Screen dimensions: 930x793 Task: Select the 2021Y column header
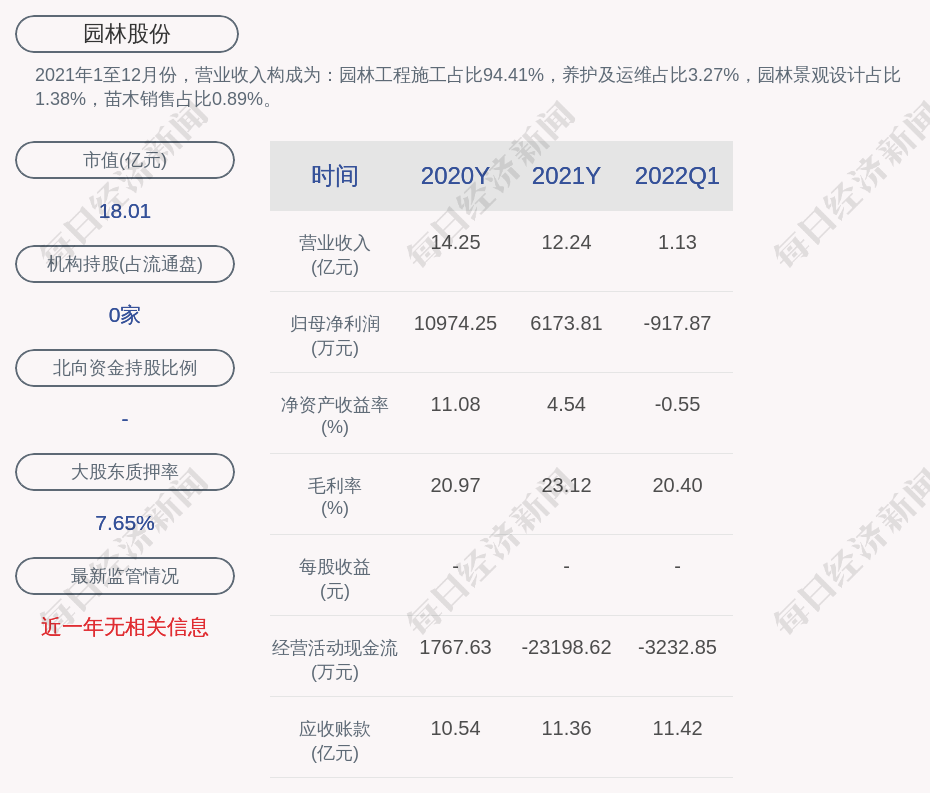tap(566, 176)
